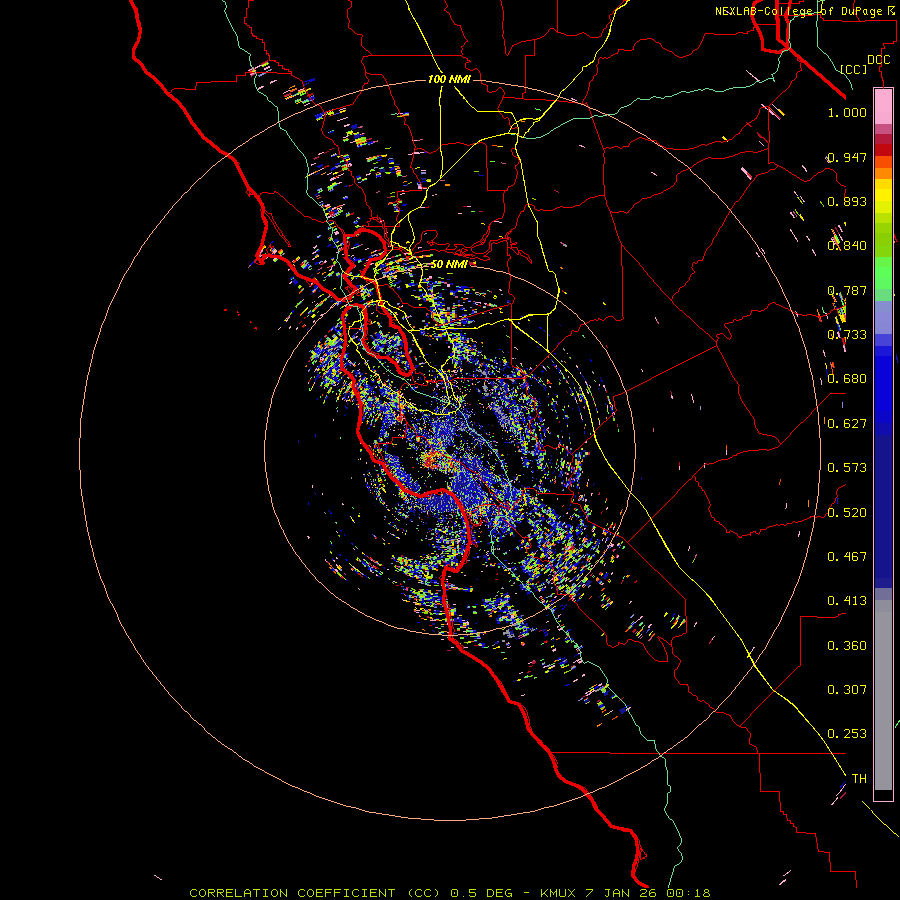900x900 pixels.
Task: Pick the pink segment of the color bar
Action: pyautogui.click(x=883, y=106)
